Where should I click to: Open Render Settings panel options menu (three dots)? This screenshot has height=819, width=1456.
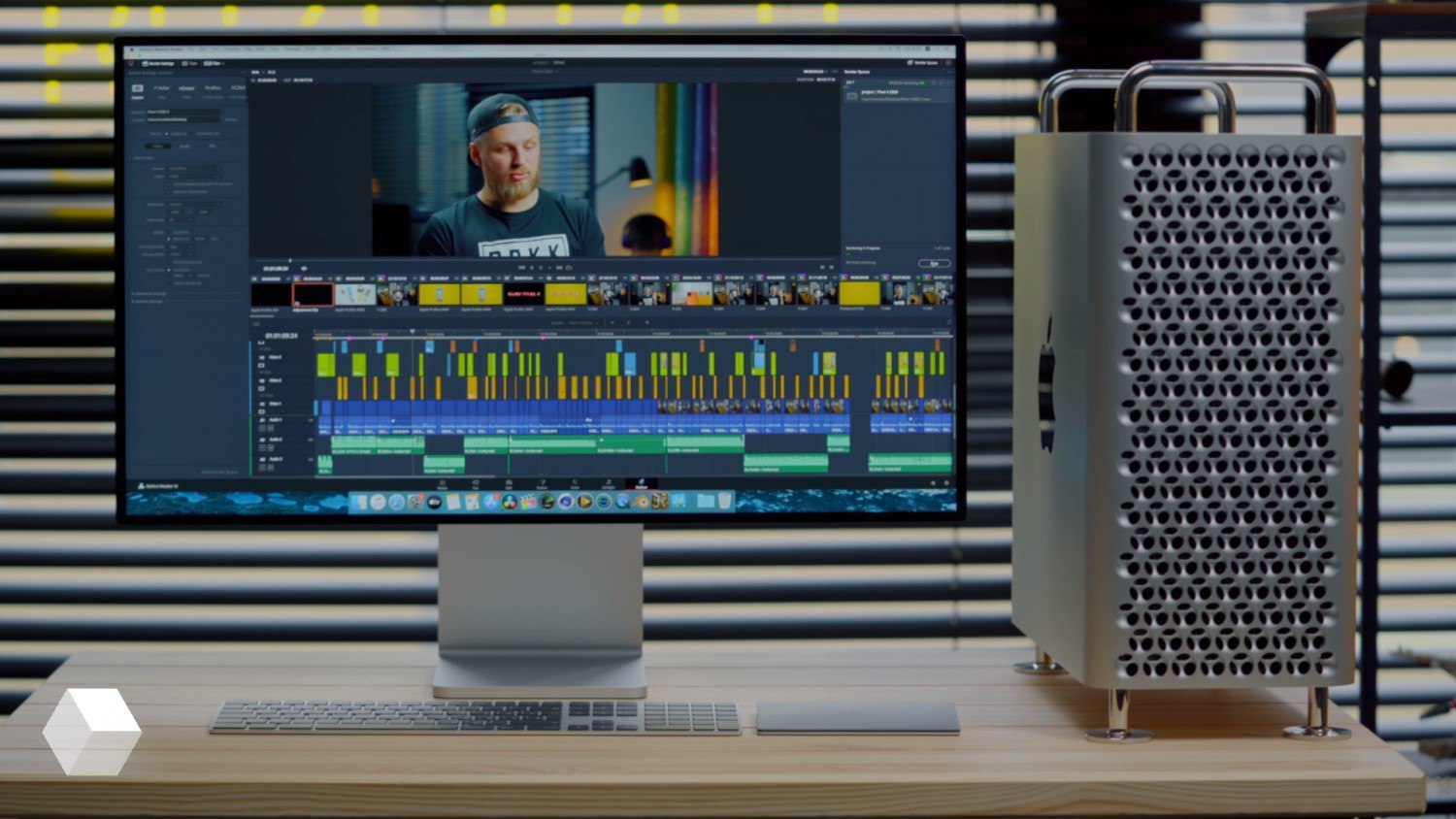tap(244, 72)
